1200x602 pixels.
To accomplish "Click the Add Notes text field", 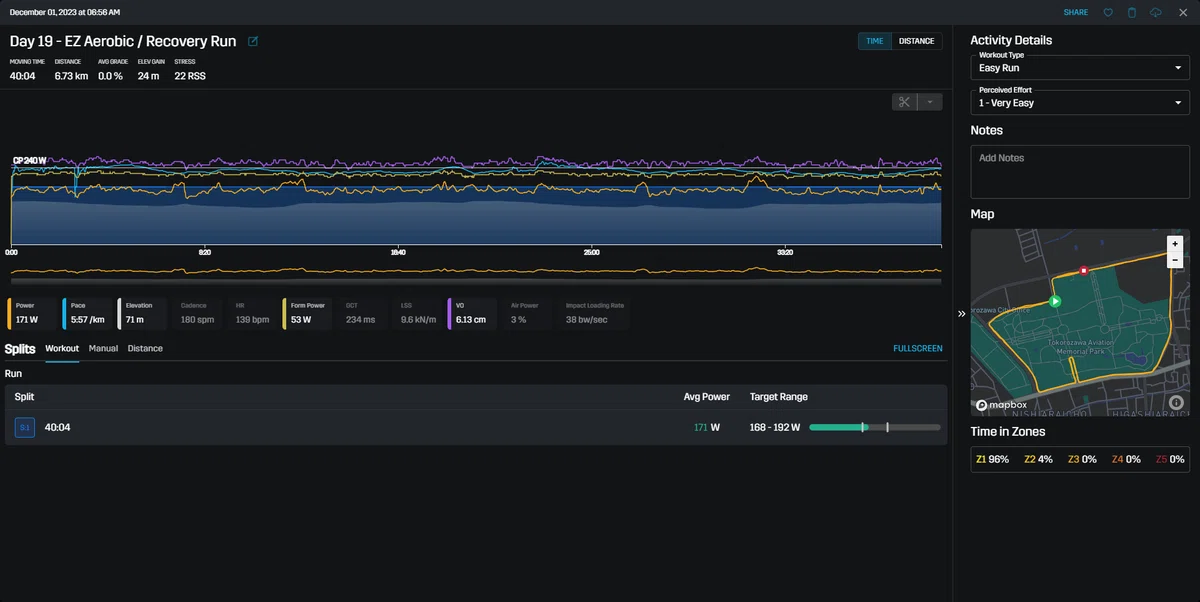I will [x=1080, y=172].
